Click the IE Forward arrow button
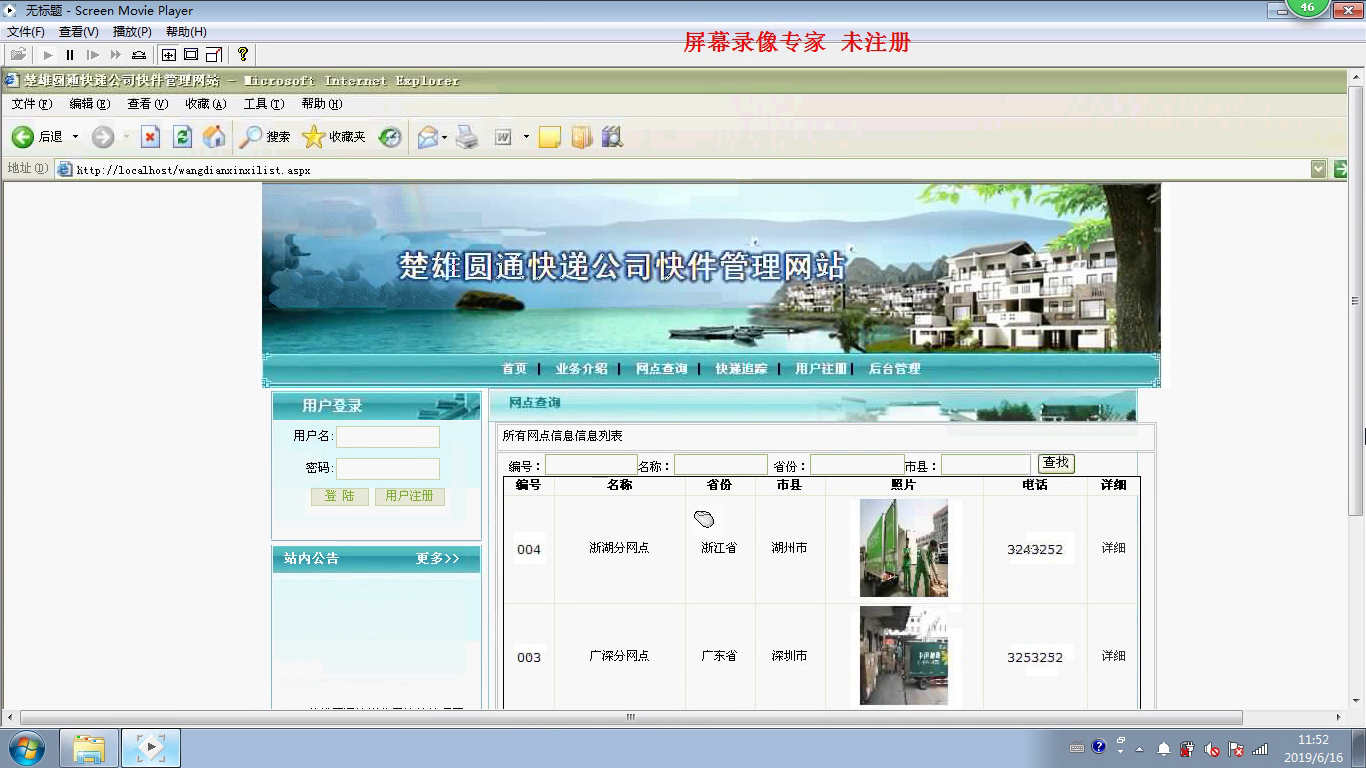The height and width of the screenshot is (768, 1366). tap(103, 137)
